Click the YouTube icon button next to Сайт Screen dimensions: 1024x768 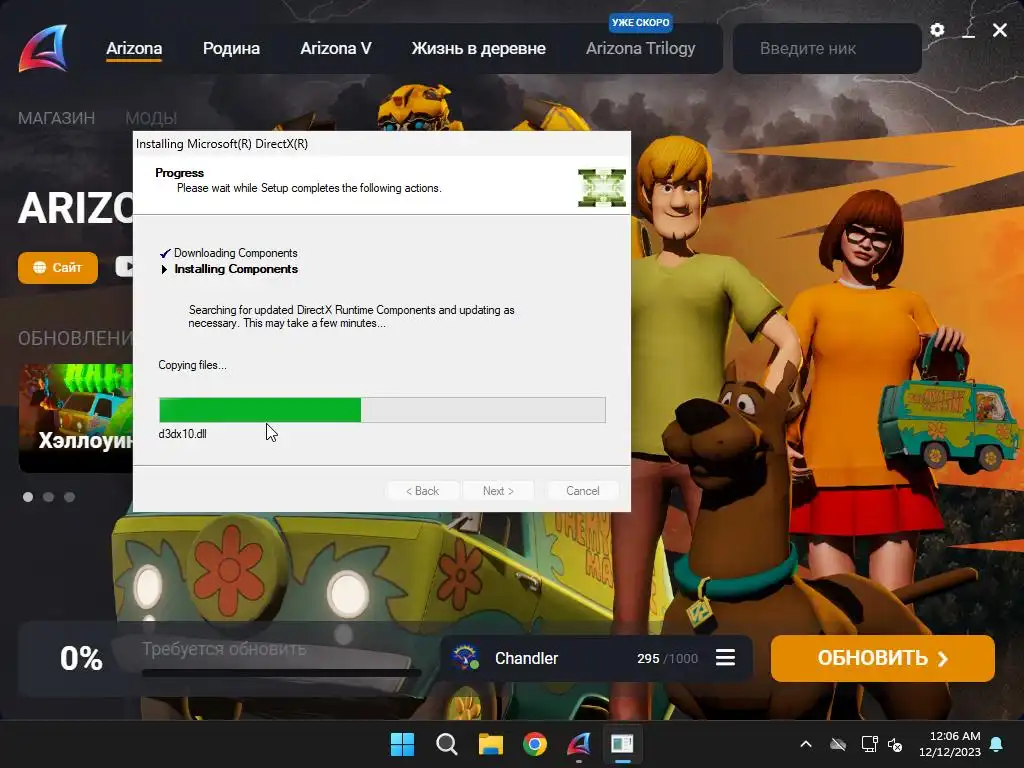[x=124, y=266]
